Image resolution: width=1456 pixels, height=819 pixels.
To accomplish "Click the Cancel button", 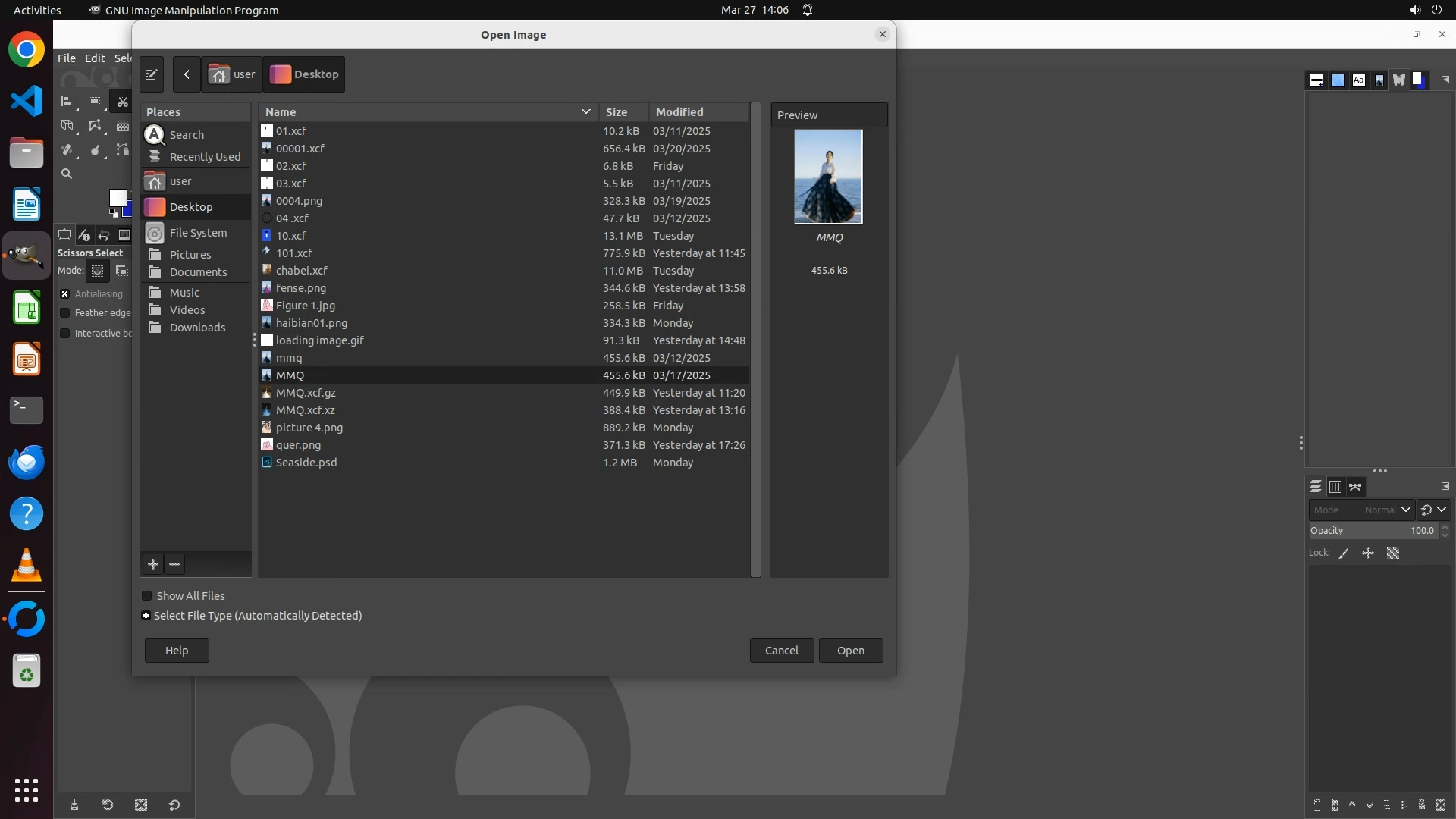I will (781, 651).
